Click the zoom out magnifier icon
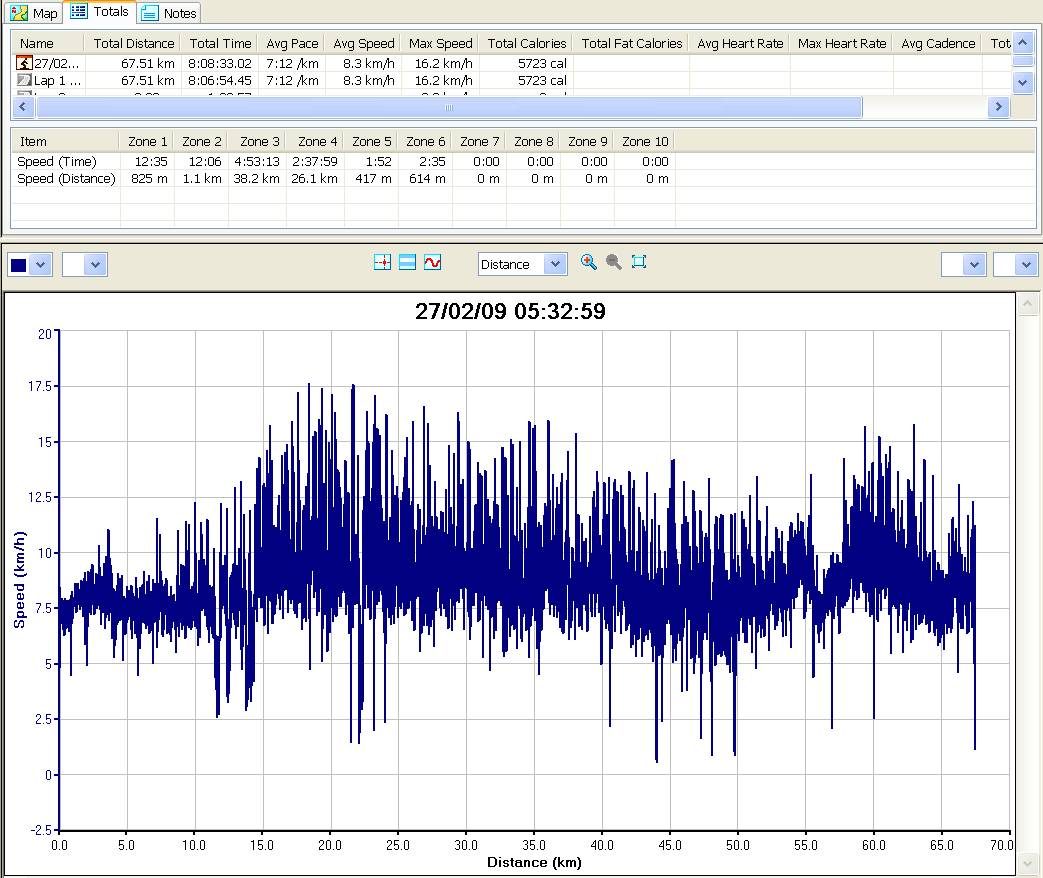The image size is (1043, 878). [614, 262]
